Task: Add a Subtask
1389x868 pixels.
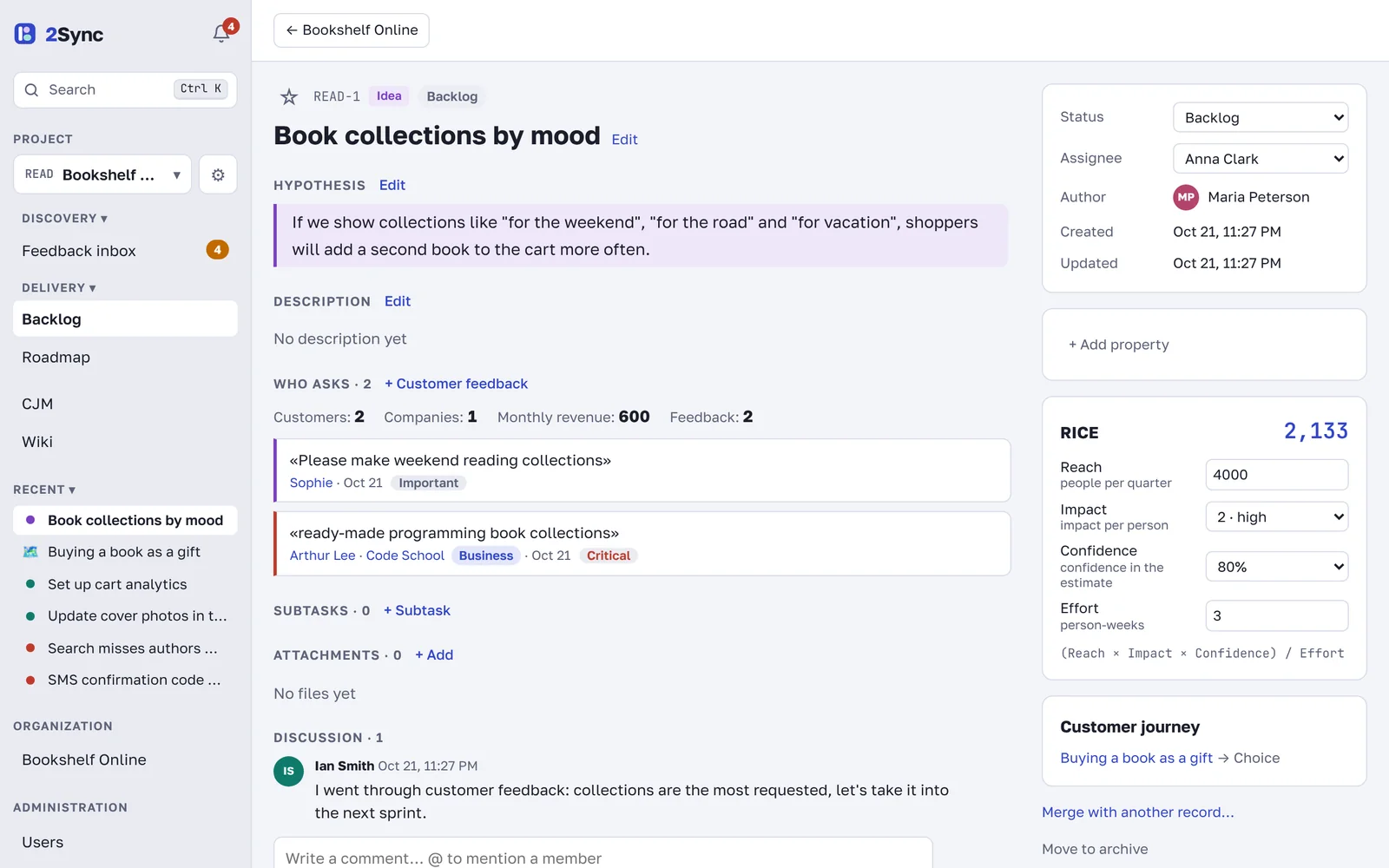Action: tap(417, 610)
